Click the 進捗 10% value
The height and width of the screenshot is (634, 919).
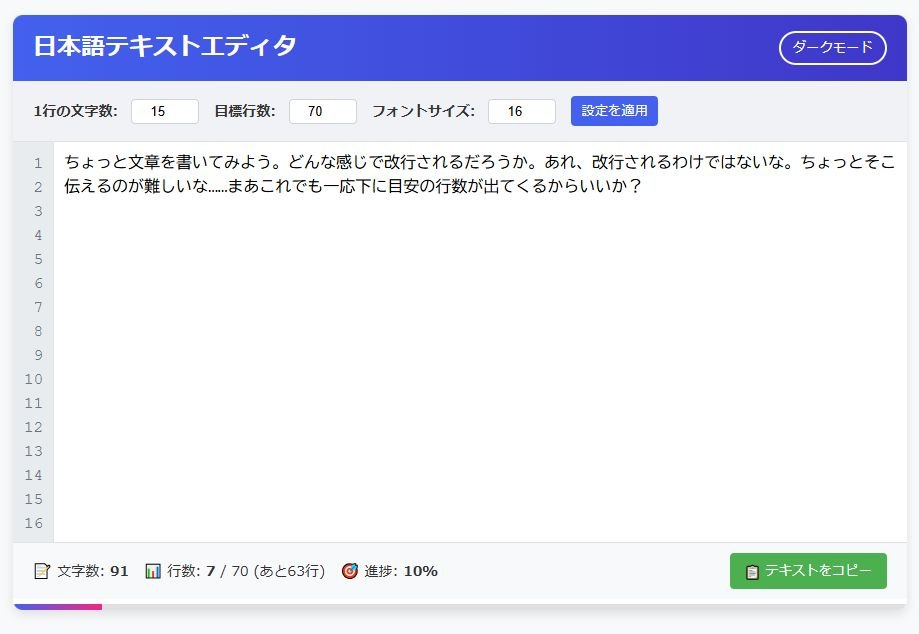pos(420,571)
